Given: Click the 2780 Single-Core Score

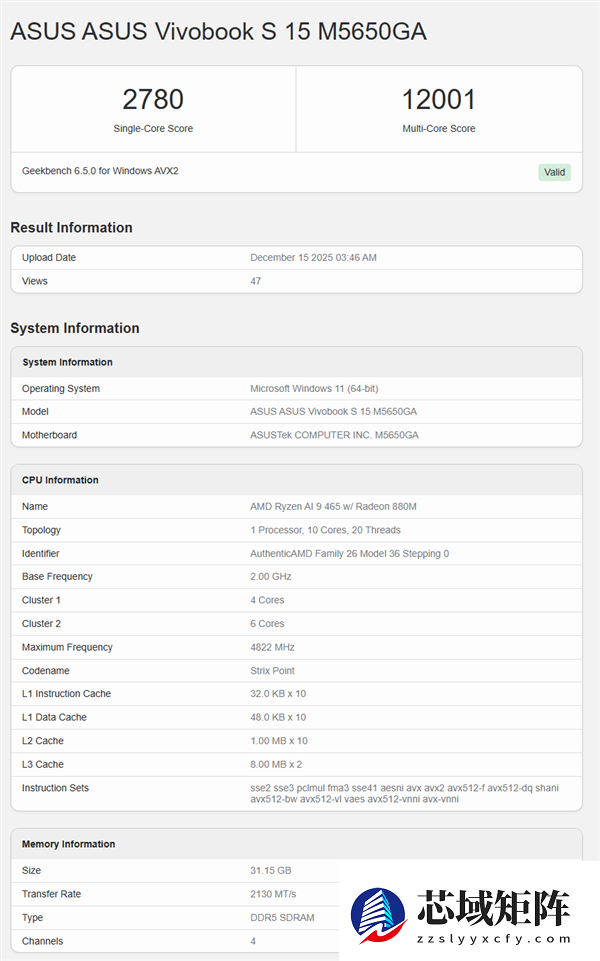Looking at the screenshot, I should pos(153,100).
